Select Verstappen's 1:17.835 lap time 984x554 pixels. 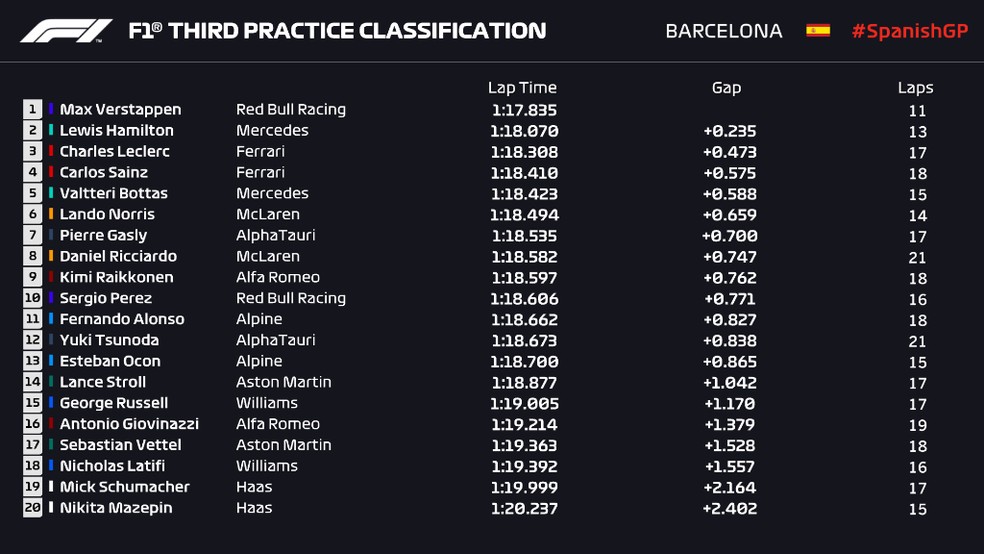pyautogui.click(x=524, y=110)
